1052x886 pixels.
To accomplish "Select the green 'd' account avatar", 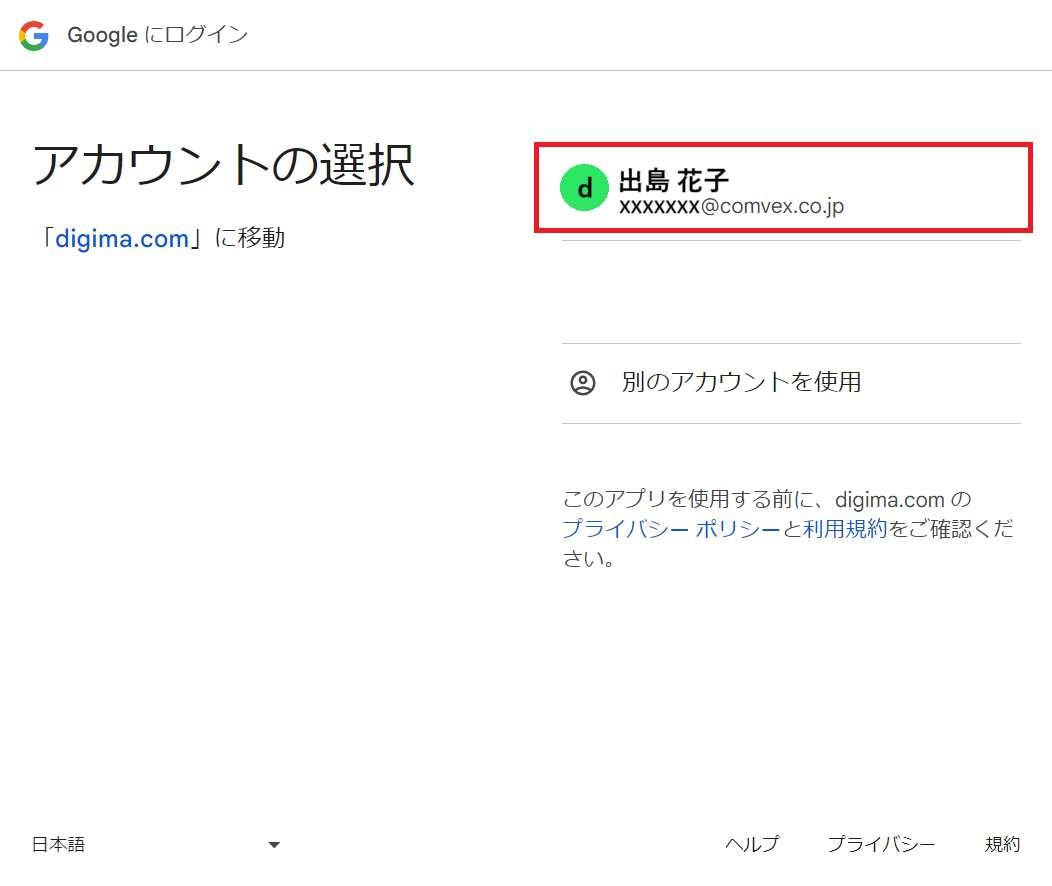I will (584, 187).
